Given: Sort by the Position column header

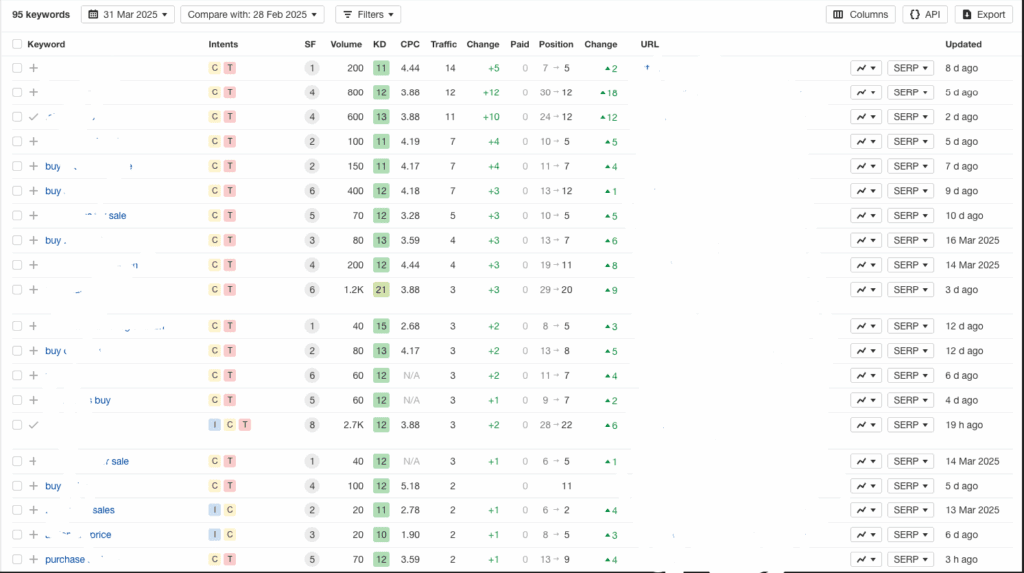Looking at the screenshot, I should click(x=556, y=44).
